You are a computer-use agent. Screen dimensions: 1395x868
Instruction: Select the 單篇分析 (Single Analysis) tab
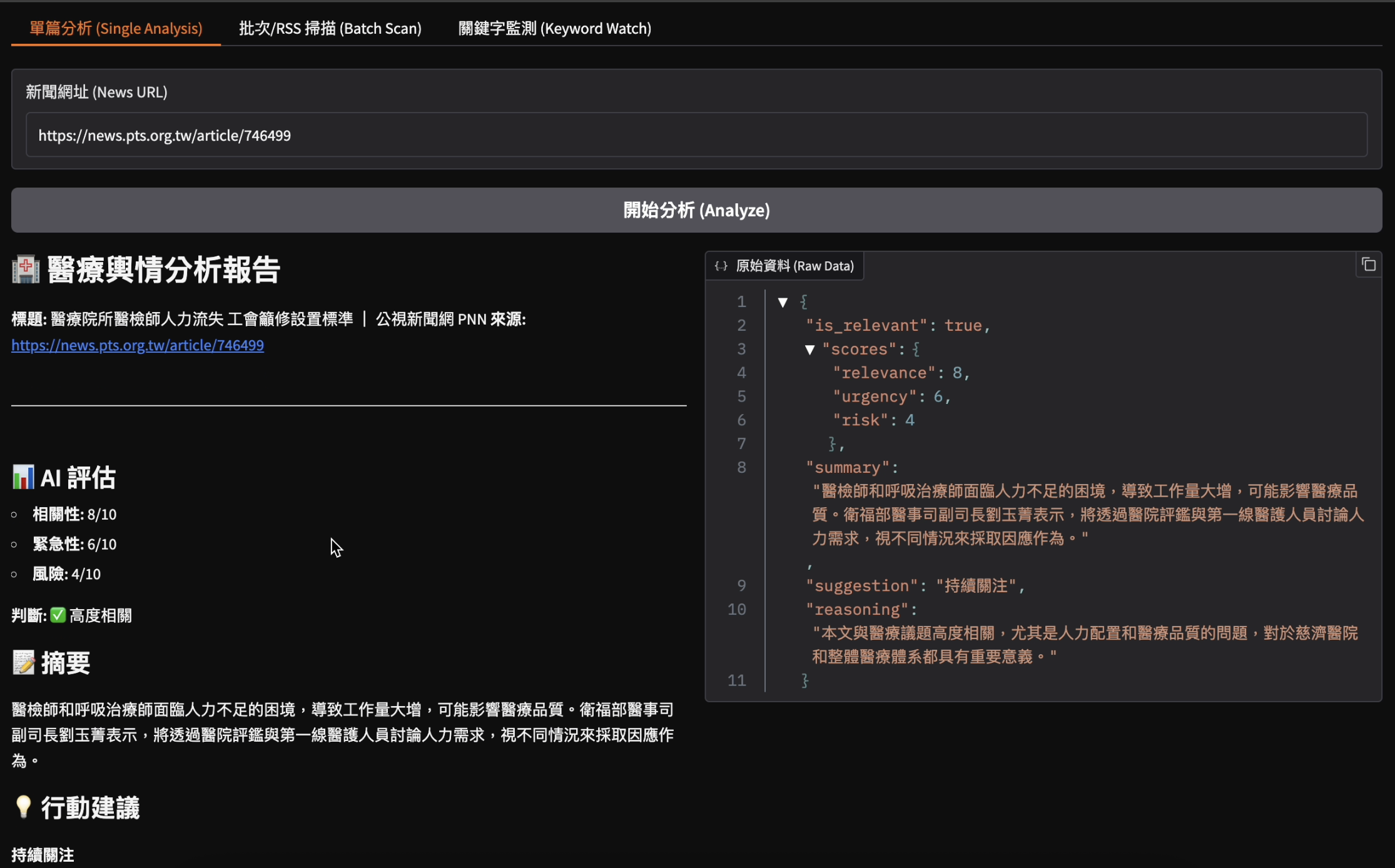tap(116, 29)
